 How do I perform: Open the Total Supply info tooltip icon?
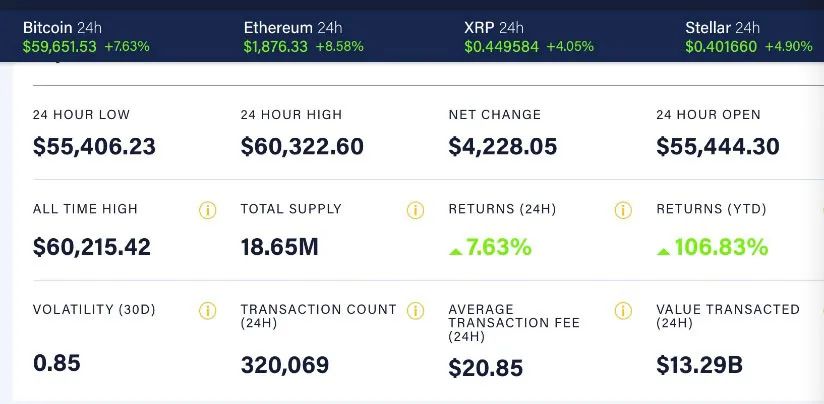[x=416, y=210]
